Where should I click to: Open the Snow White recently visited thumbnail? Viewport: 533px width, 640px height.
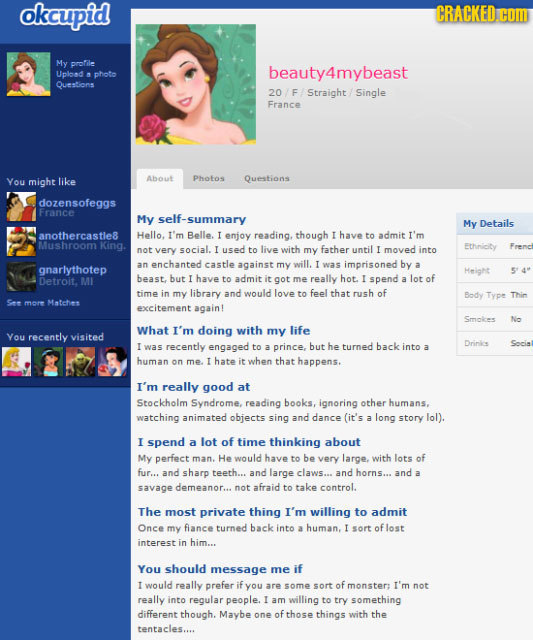[113, 362]
